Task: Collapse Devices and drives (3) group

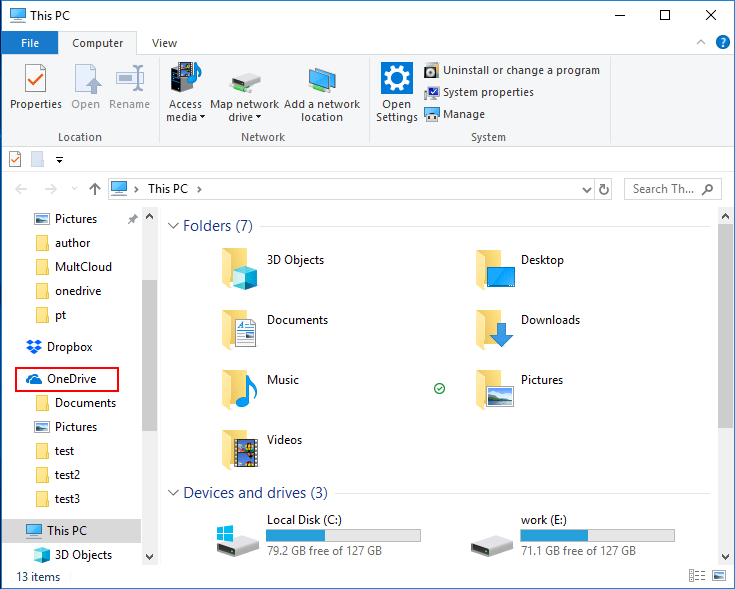Action: click(173, 493)
